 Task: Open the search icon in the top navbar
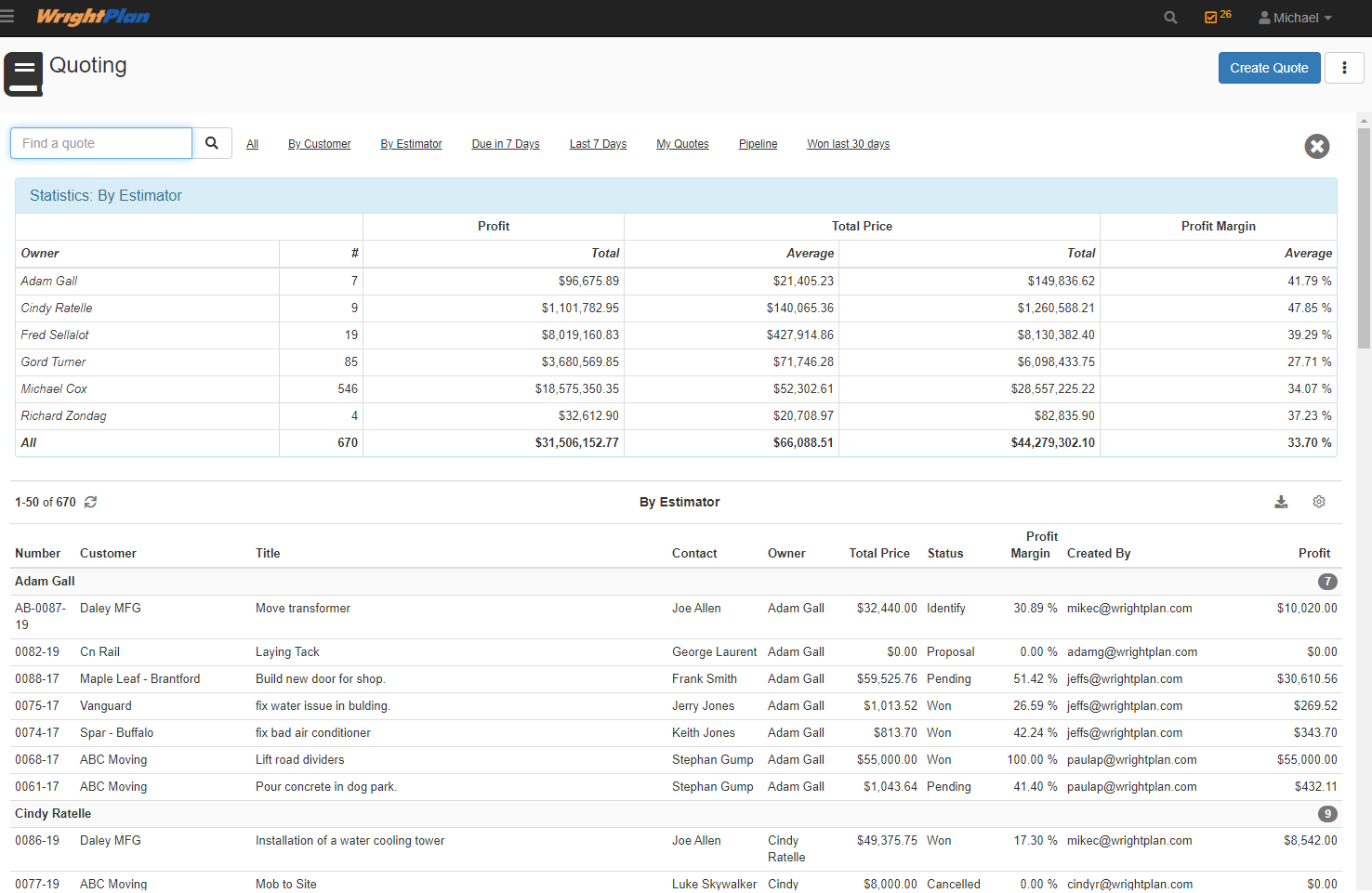click(x=1170, y=17)
